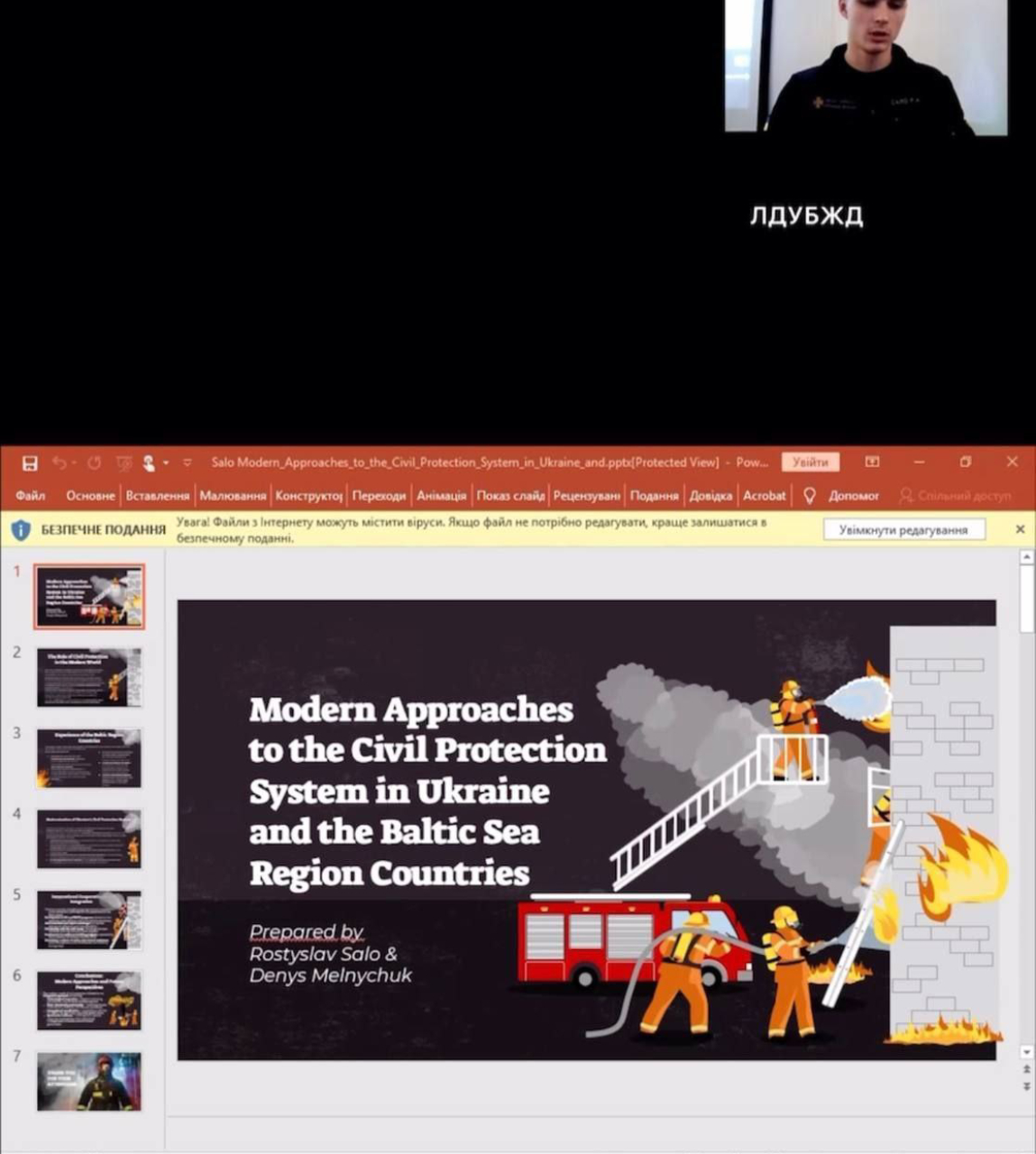Click the Save icon in quick access toolbar
1036x1154 pixels.
[30, 463]
